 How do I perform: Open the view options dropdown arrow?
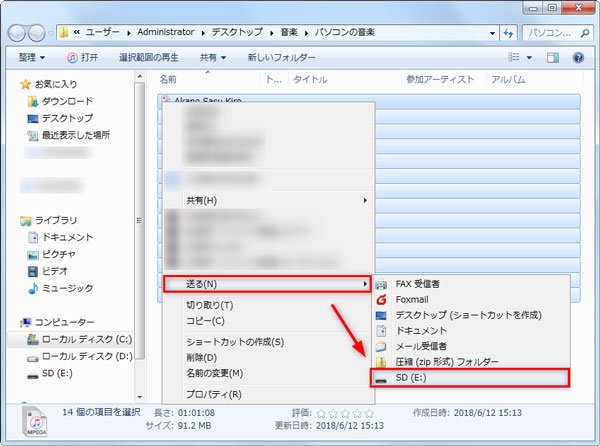point(529,58)
